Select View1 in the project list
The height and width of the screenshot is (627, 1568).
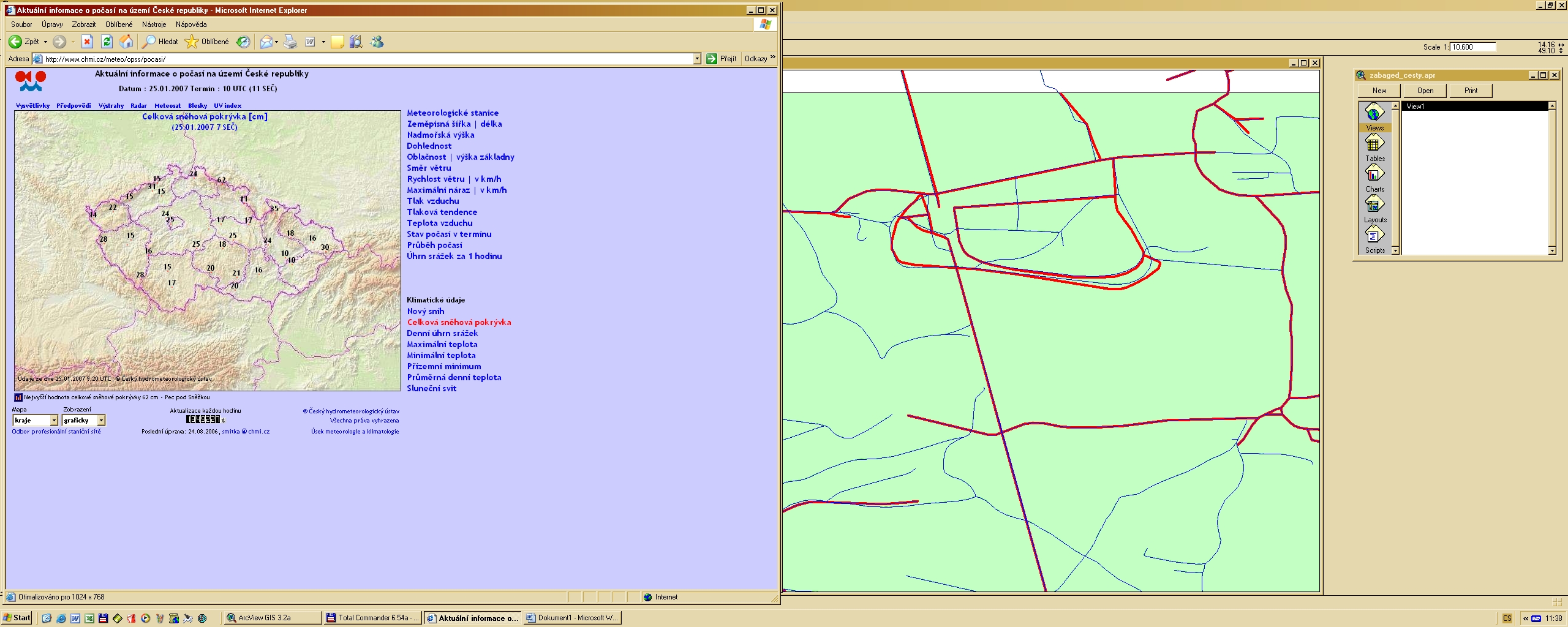[x=1475, y=107]
